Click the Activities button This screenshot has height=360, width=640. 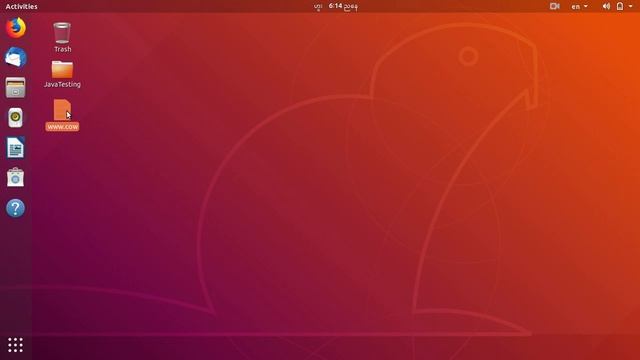pos(21,6)
